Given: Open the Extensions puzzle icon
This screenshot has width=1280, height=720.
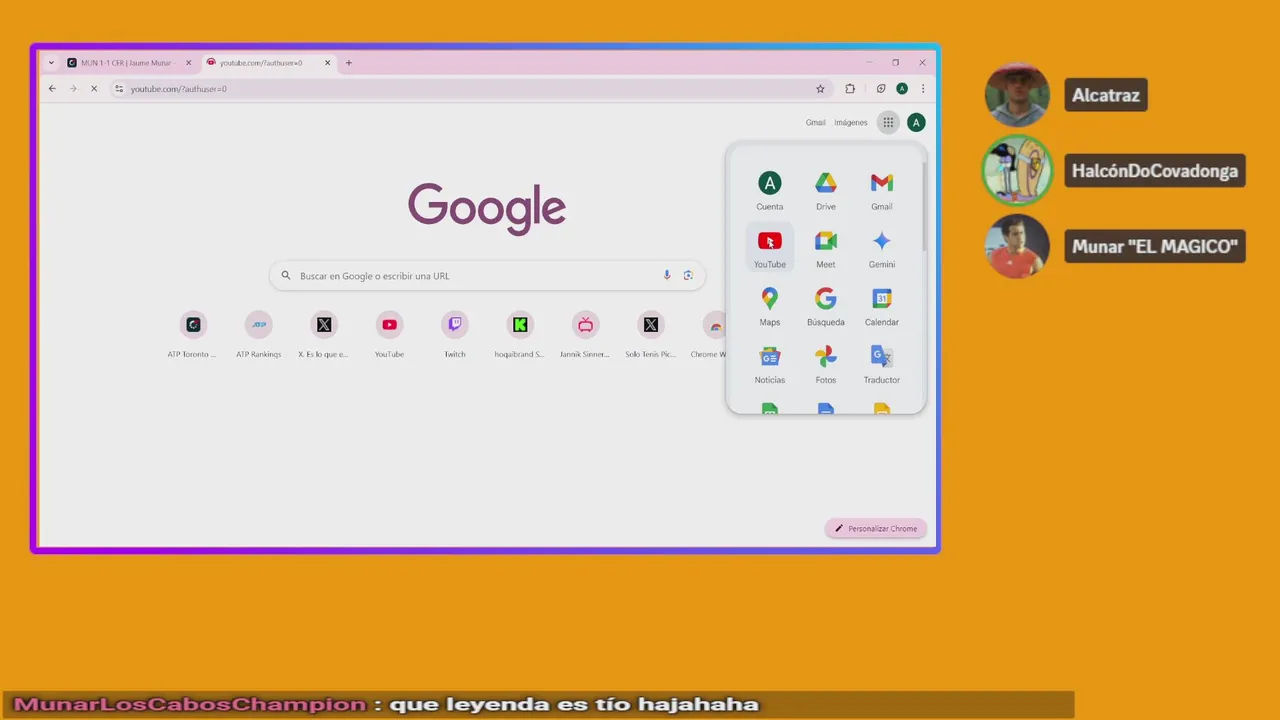Looking at the screenshot, I should (850, 89).
